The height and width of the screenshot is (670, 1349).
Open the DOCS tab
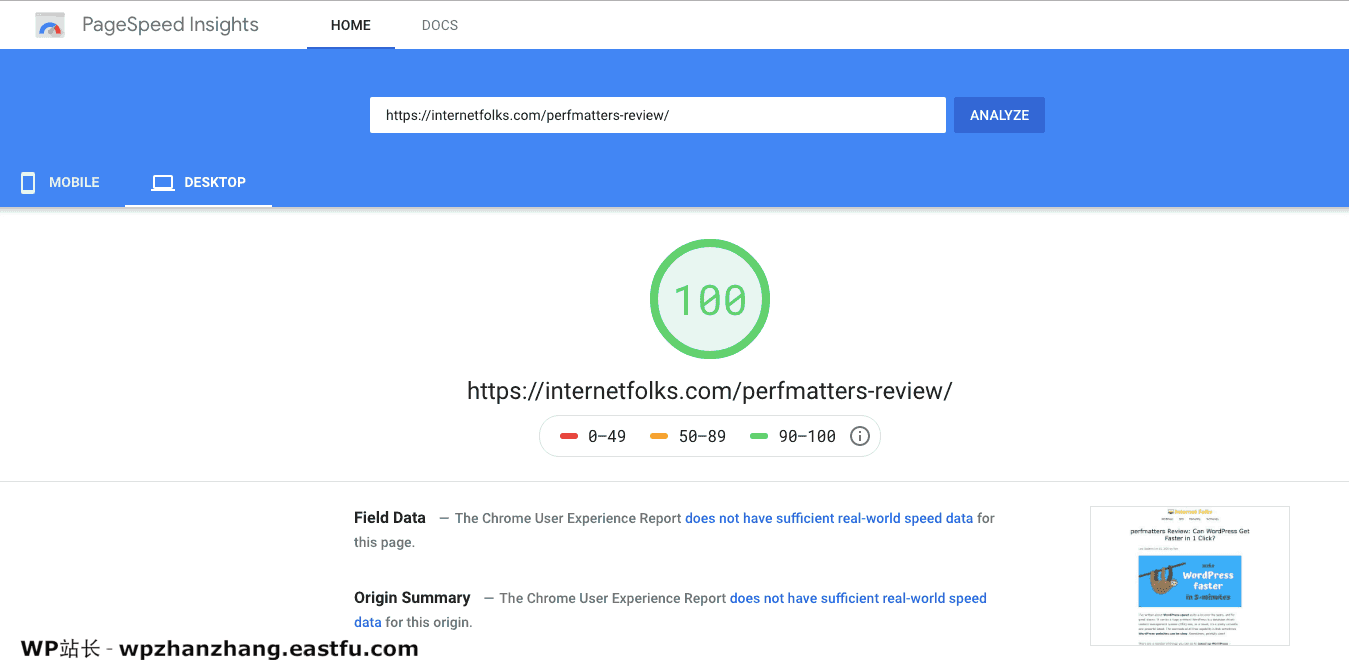point(440,25)
